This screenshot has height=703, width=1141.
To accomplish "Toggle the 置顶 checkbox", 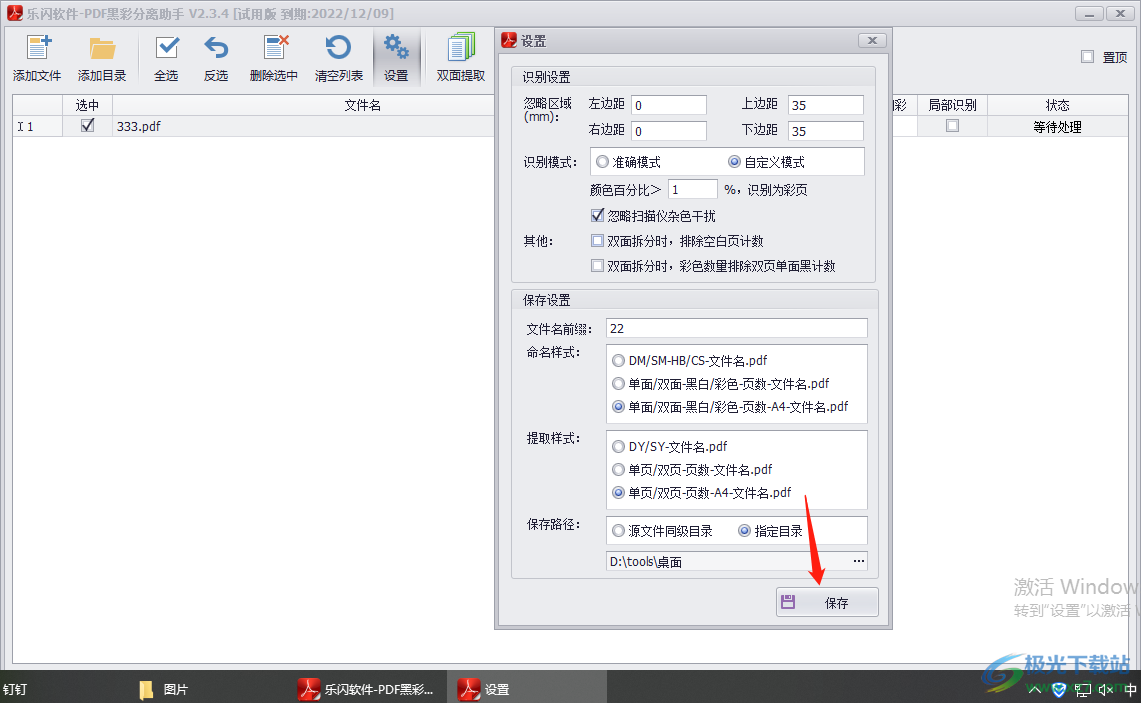I will point(1087,57).
